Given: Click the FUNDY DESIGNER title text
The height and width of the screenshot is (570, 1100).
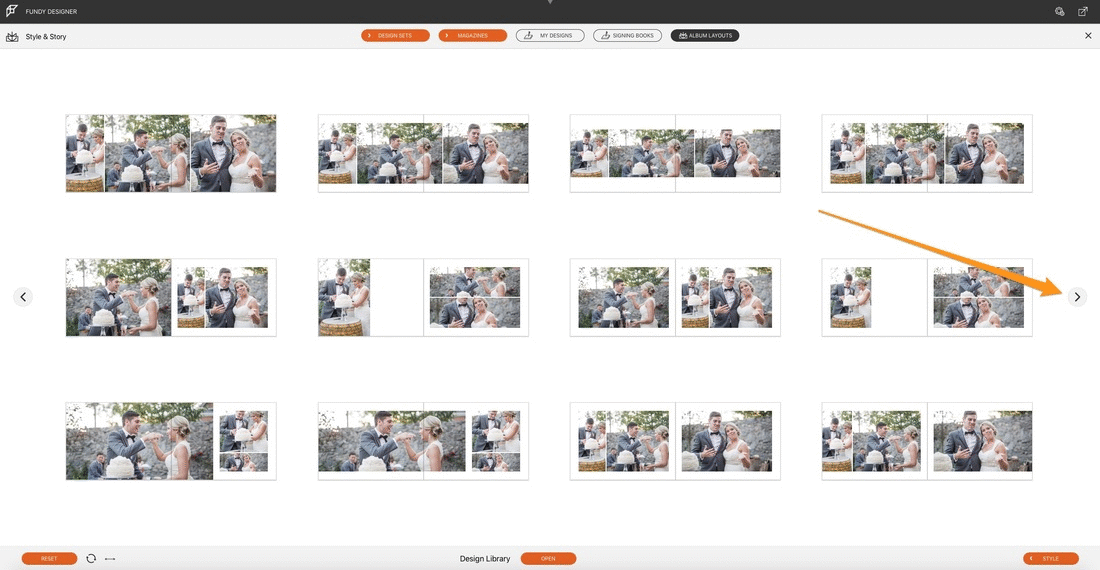Looking at the screenshot, I should 51,12.
